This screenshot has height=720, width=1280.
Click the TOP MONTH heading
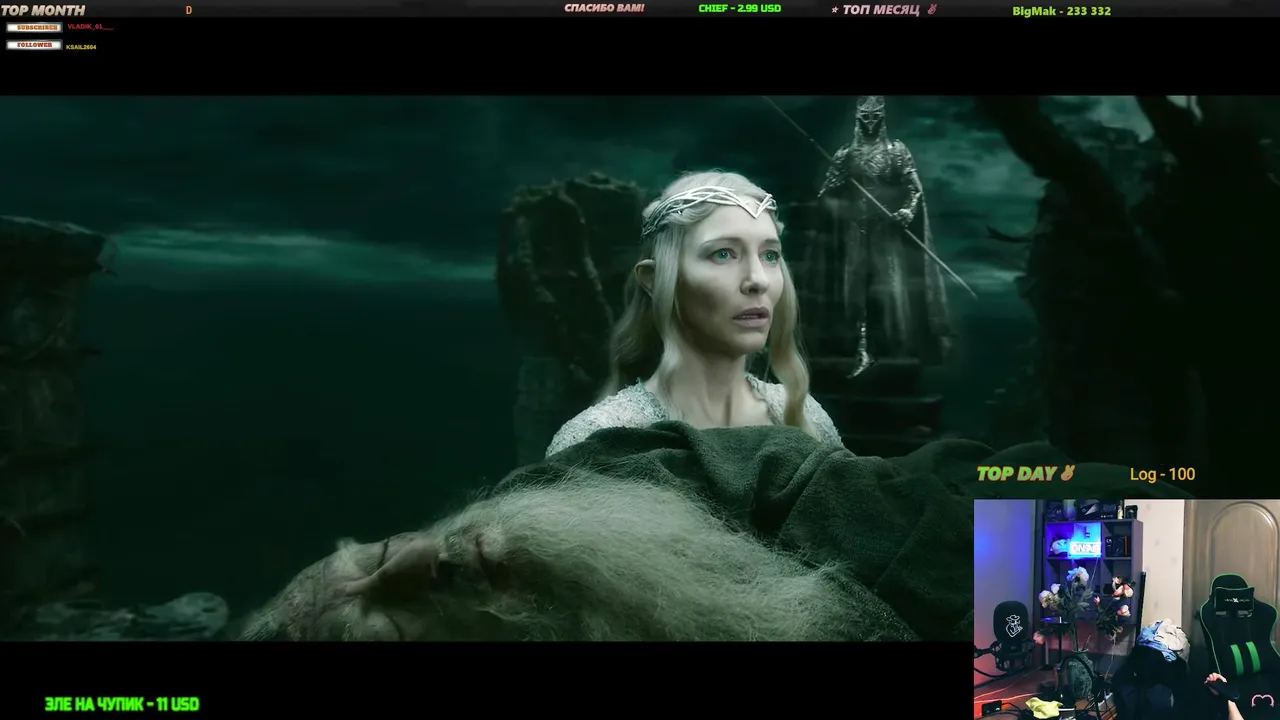coord(43,10)
